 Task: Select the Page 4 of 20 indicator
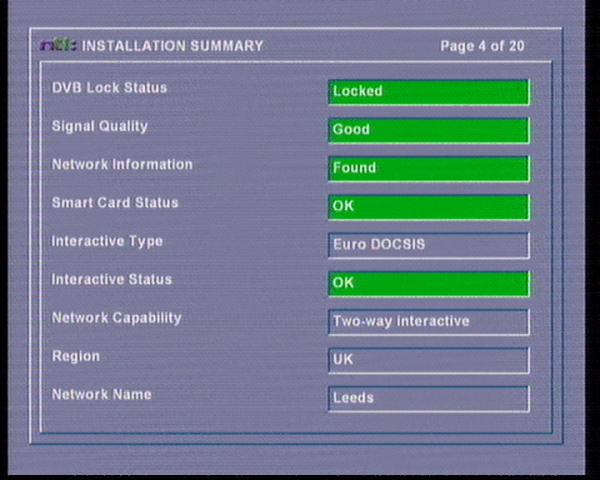(x=482, y=46)
